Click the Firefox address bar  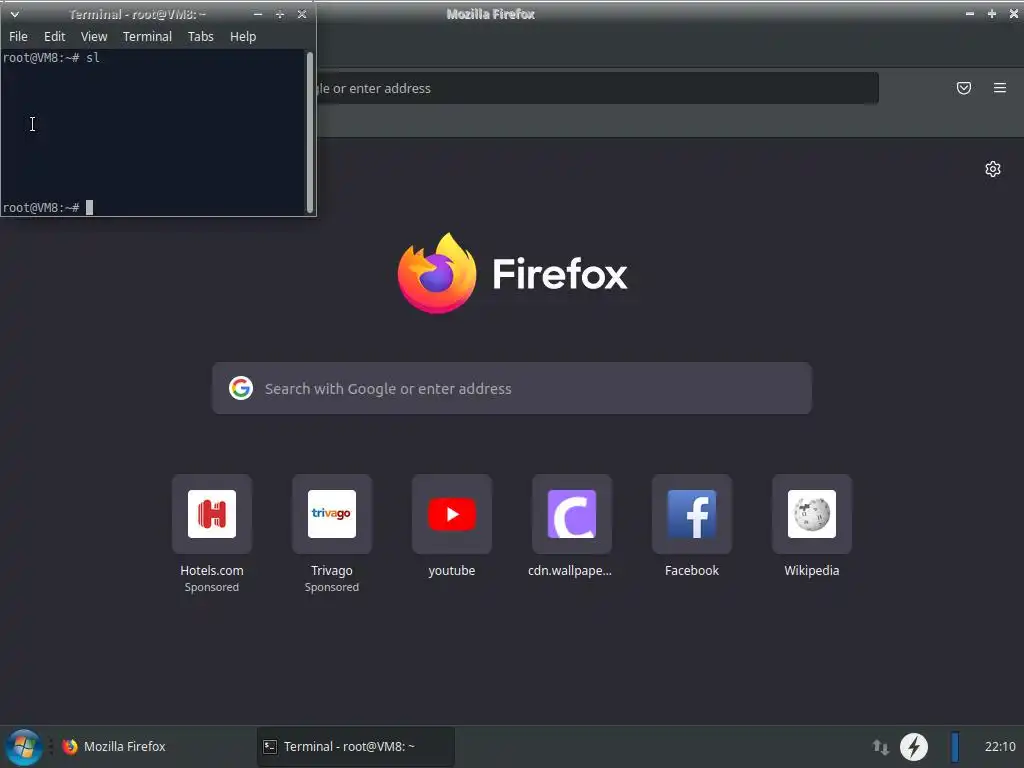coord(598,88)
